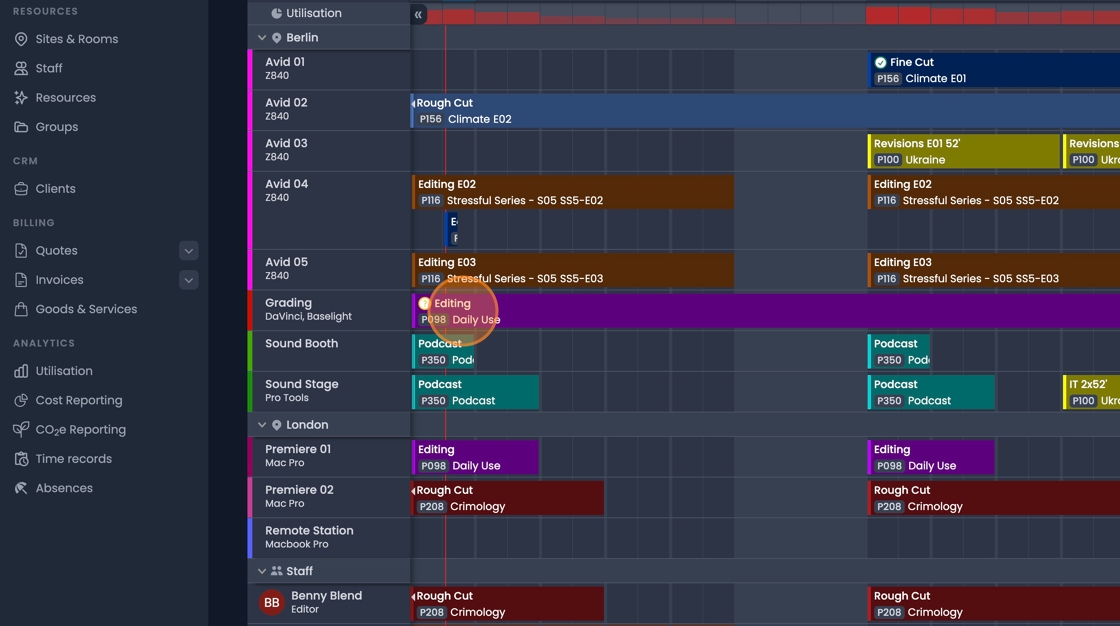Viewport: 1120px width, 626px height.
Task: Click the magenta color bar beside Avid 01
Action: point(251,70)
